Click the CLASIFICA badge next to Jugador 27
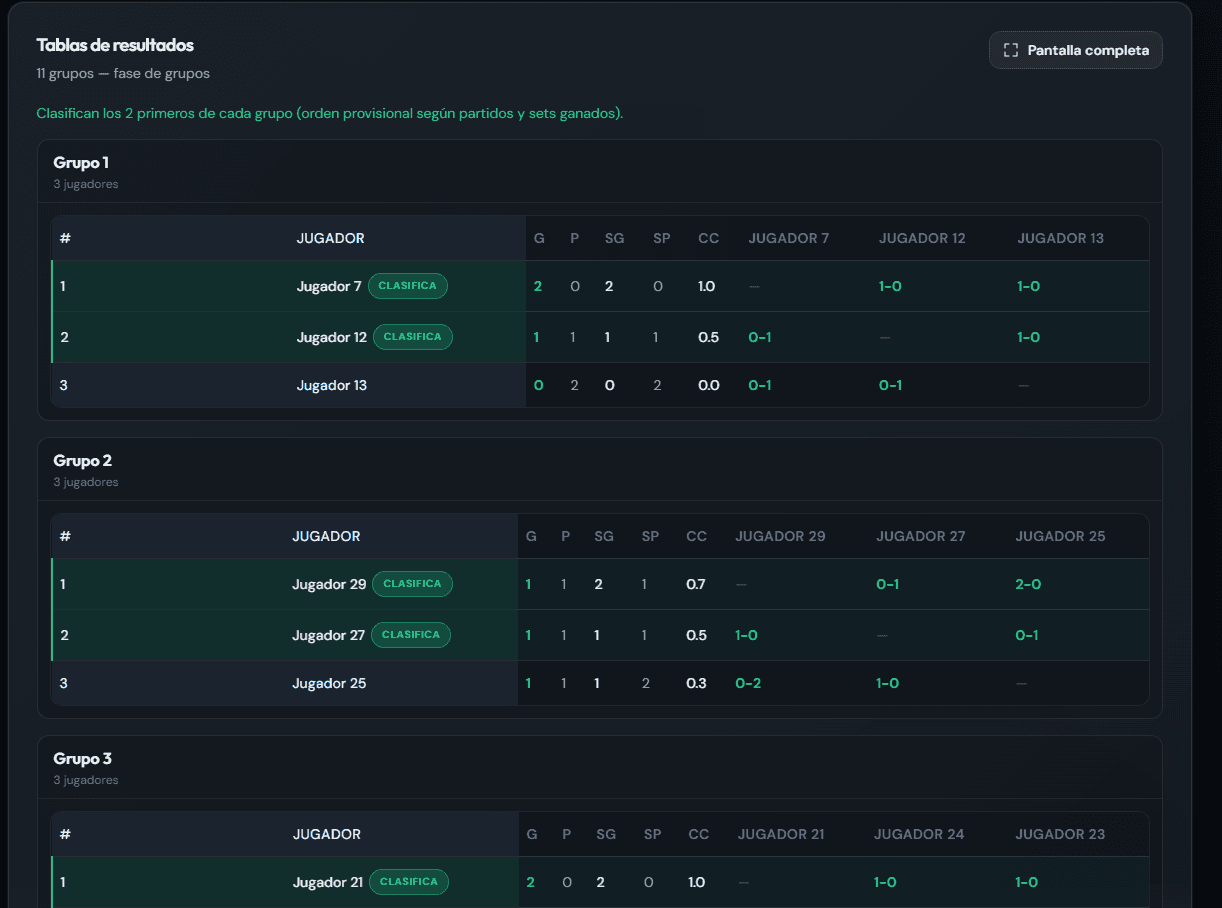 (411, 635)
